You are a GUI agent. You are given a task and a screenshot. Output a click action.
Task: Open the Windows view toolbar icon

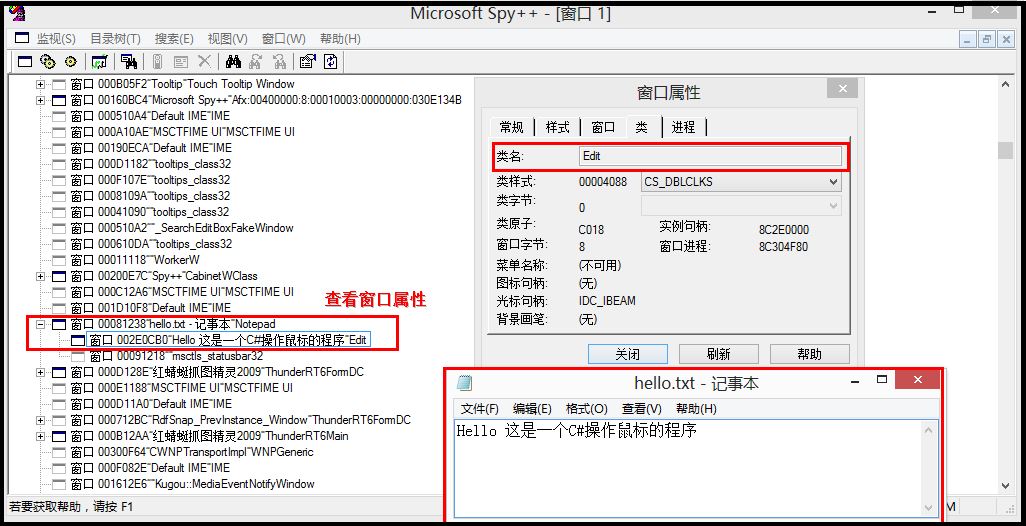[x=25, y=62]
